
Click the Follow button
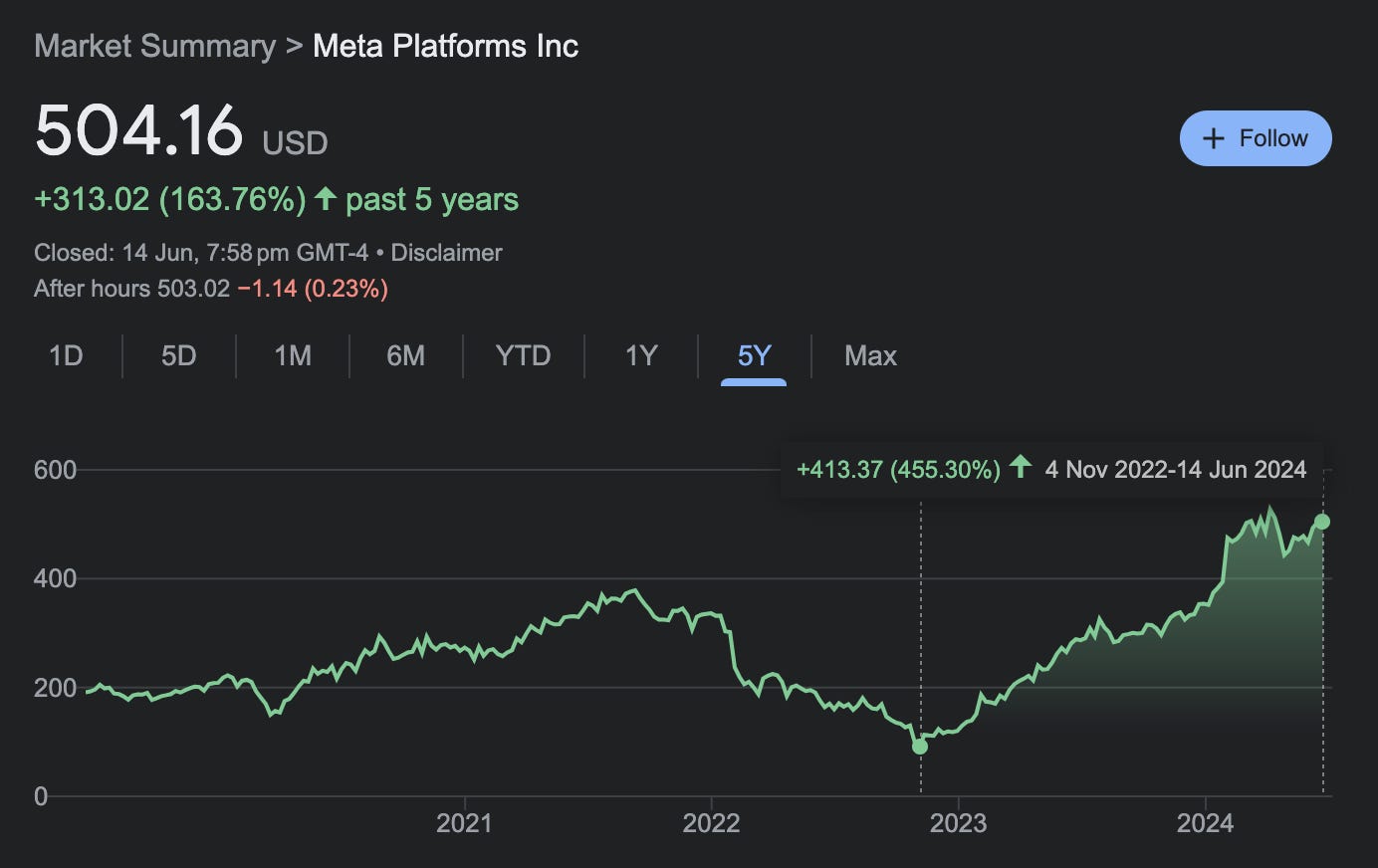pyautogui.click(x=1256, y=138)
